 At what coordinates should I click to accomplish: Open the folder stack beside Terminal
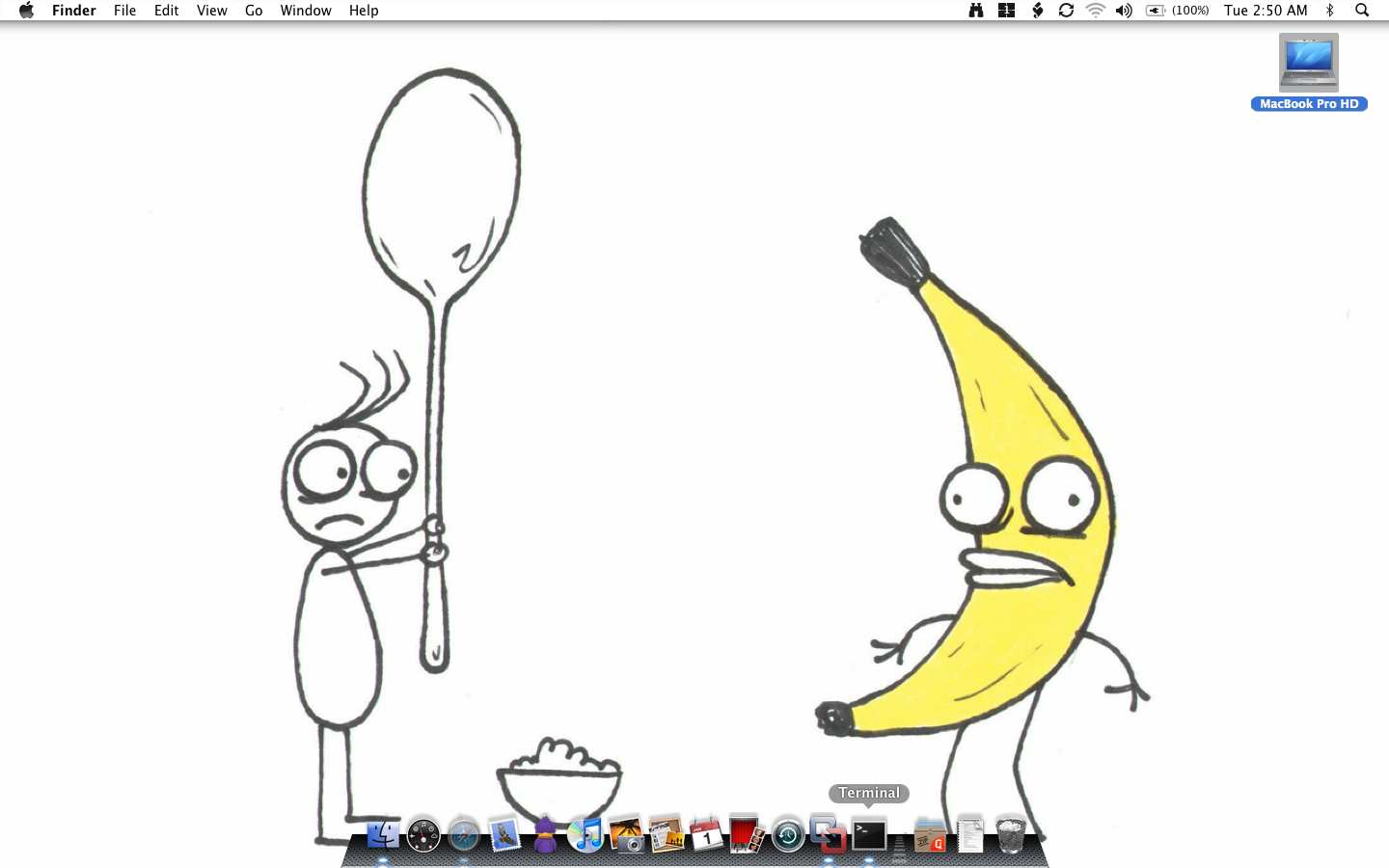(x=931, y=835)
